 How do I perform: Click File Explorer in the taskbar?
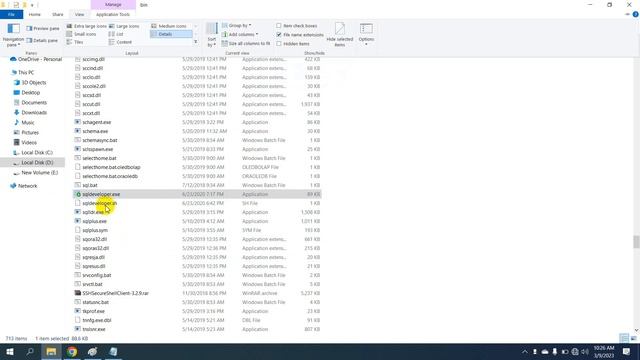pos(51,351)
